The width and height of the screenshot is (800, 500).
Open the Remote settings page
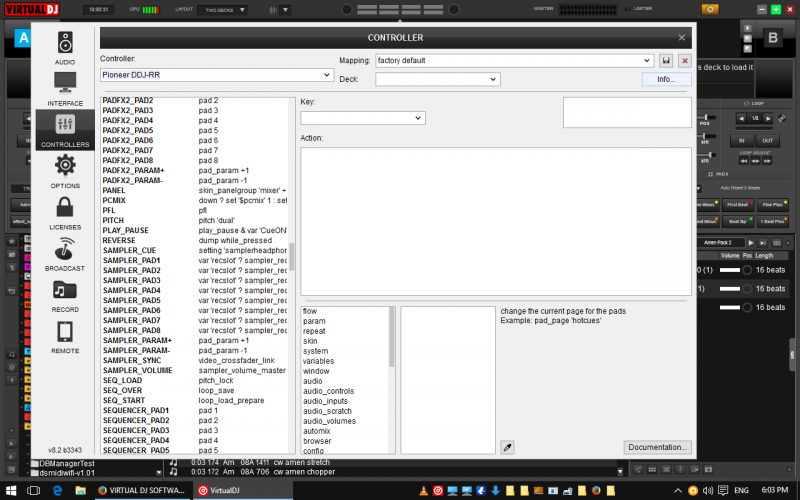coord(65,337)
